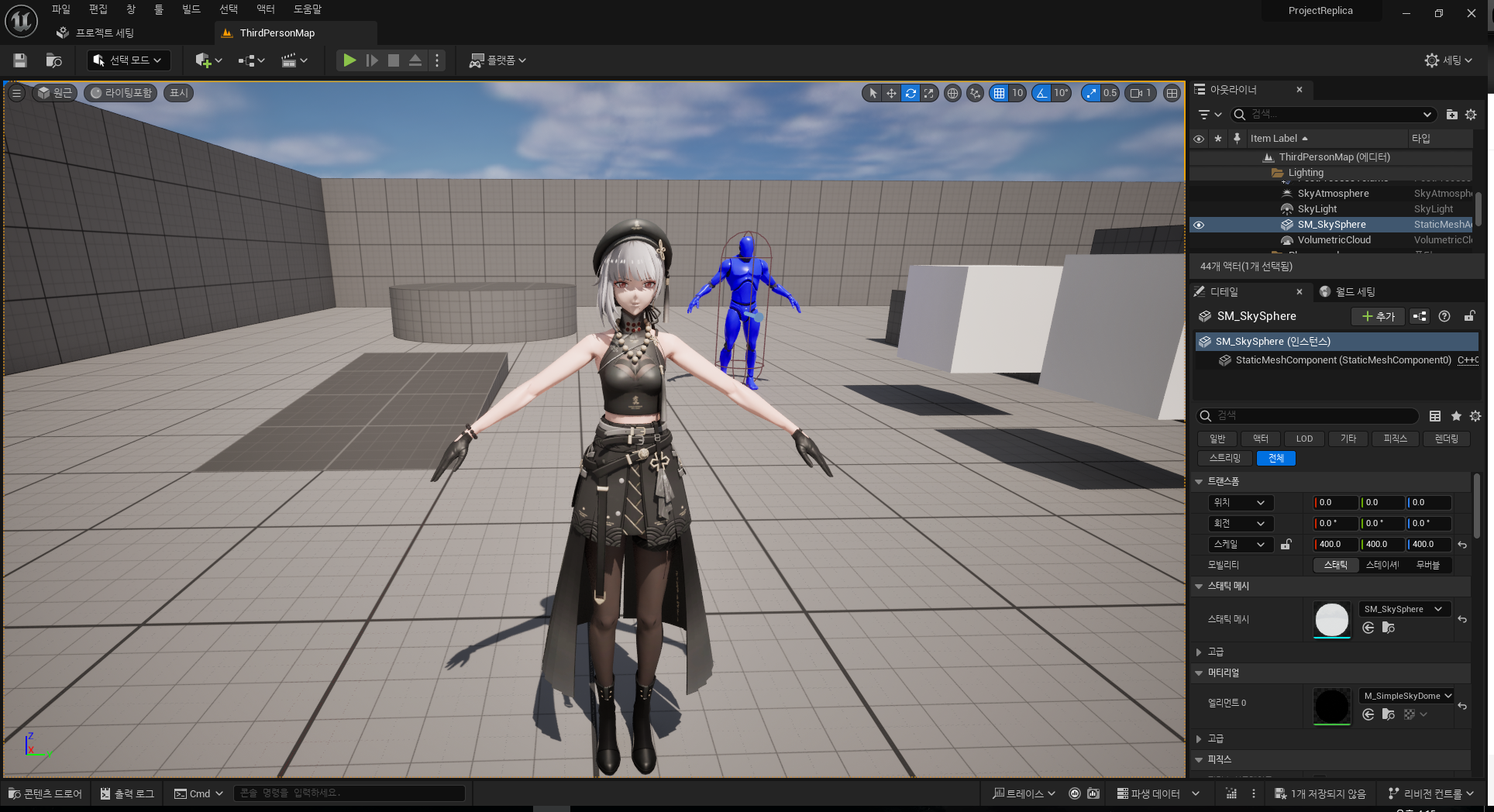1494x812 pixels.
Task: Set mobility to 무버블
Action: pyautogui.click(x=1427, y=566)
